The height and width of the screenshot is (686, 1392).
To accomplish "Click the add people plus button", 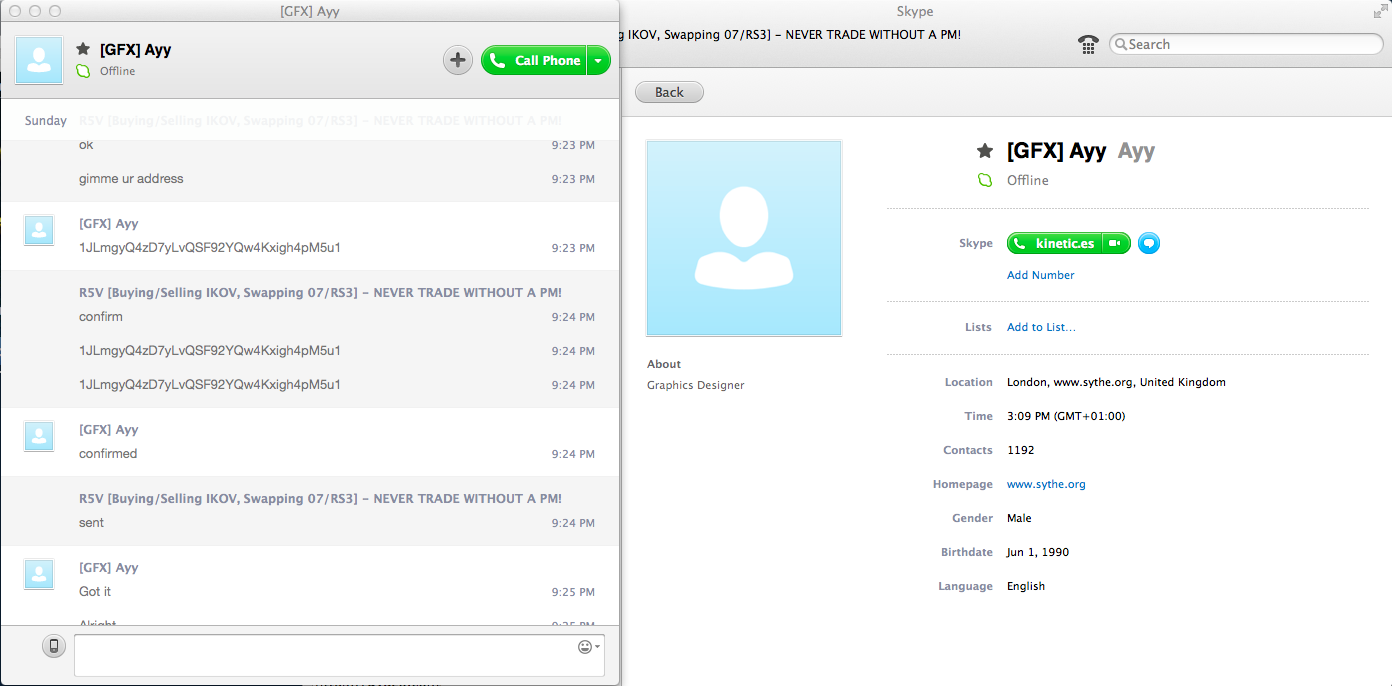I will [458, 60].
